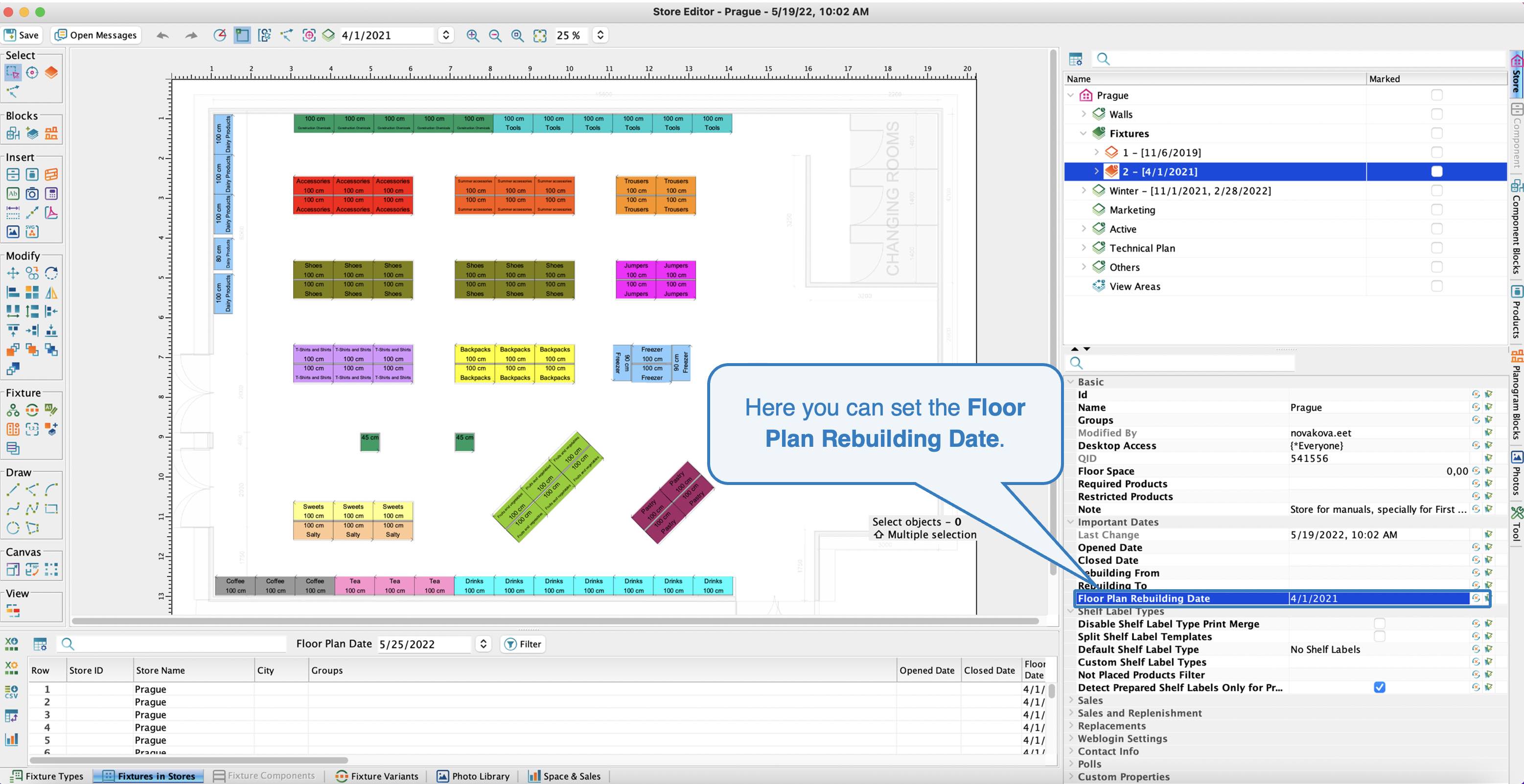This screenshot has width=1524, height=784.
Task: Expand the Technical Plan tree node
Action: click(x=1084, y=248)
